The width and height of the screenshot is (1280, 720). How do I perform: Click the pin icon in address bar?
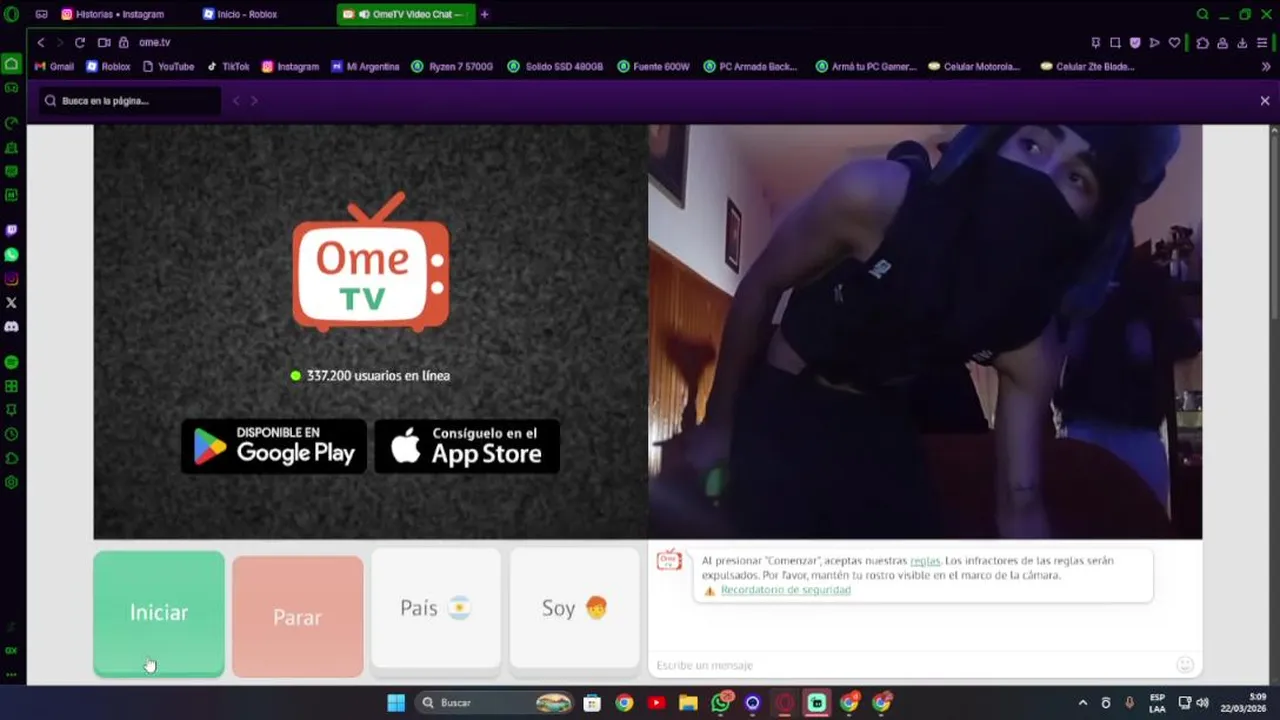coord(1096,42)
